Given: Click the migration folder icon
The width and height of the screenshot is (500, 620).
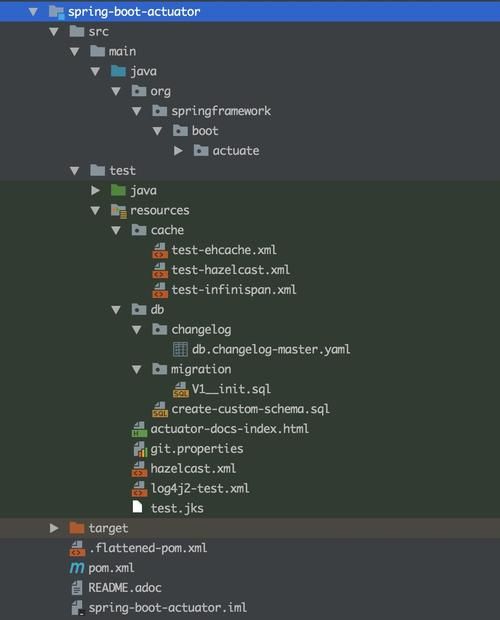Looking at the screenshot, I should (x=159, y=369).
